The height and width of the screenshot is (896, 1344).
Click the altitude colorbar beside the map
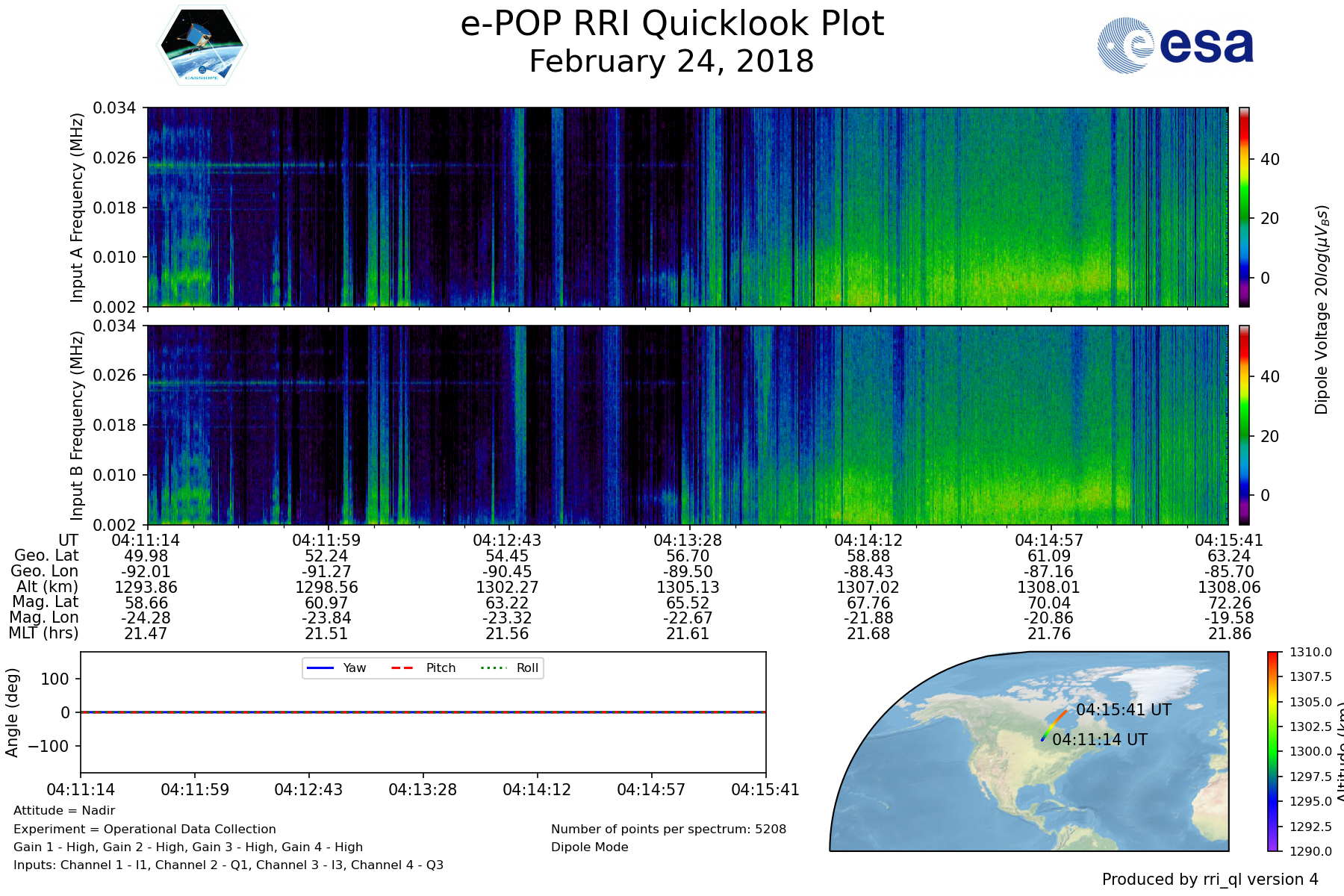[1272, 751]
